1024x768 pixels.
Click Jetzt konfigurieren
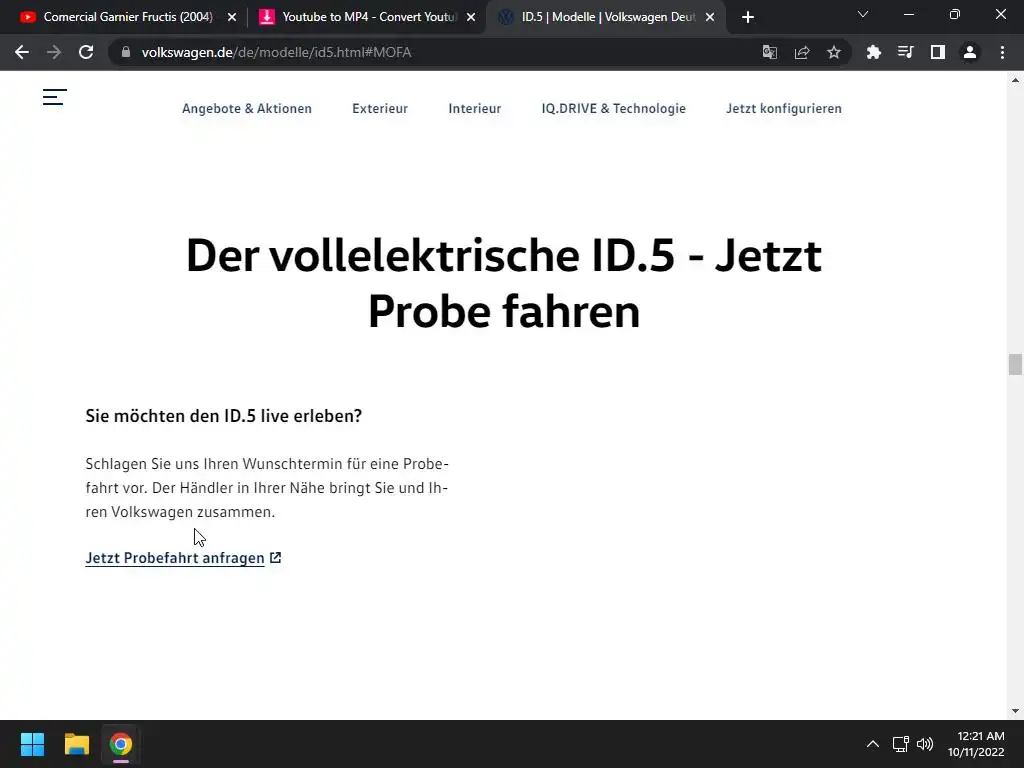[x=784, y=108]
